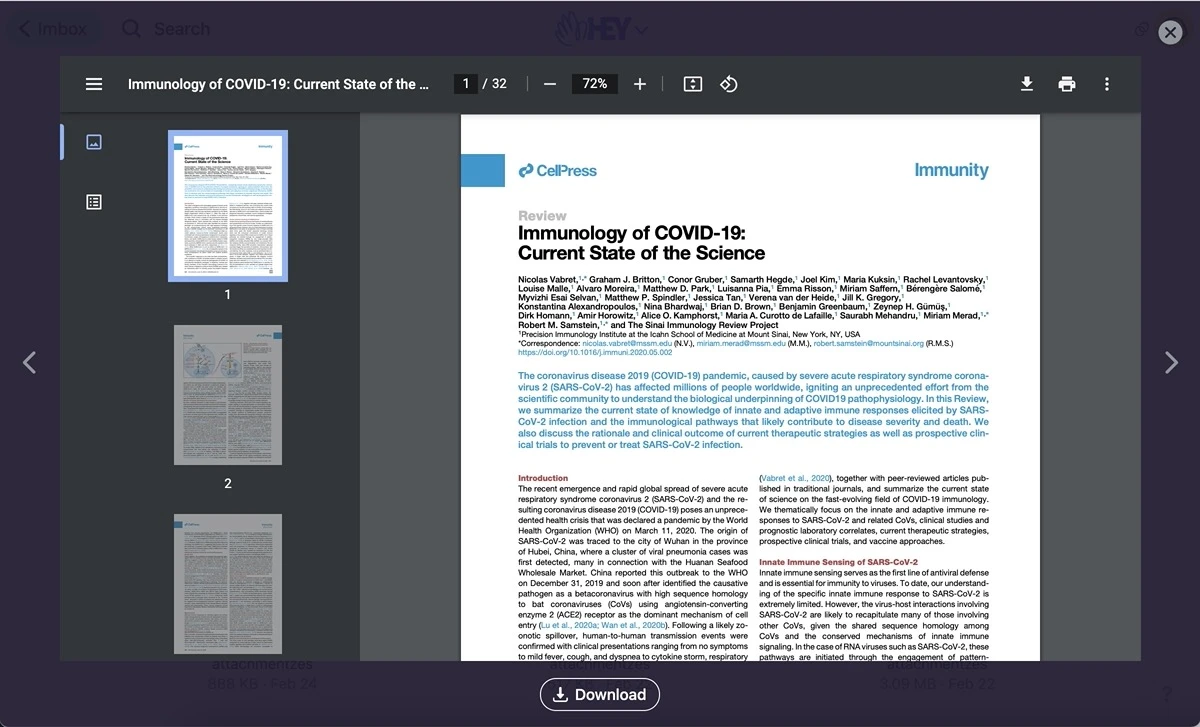This screenshot has height=727, width=1200.
Task: Open page 2 thumbnail
Action: pyautogui.click(x=228, y=394)
